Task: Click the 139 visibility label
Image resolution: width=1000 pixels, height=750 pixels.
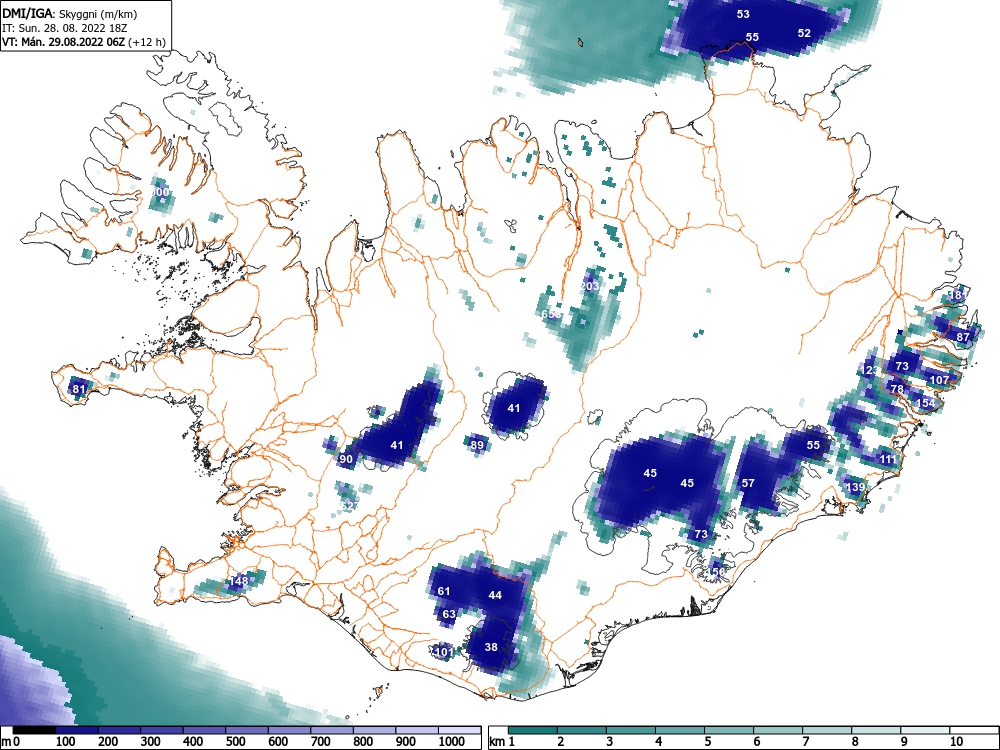Action: [x=855, y=487]
